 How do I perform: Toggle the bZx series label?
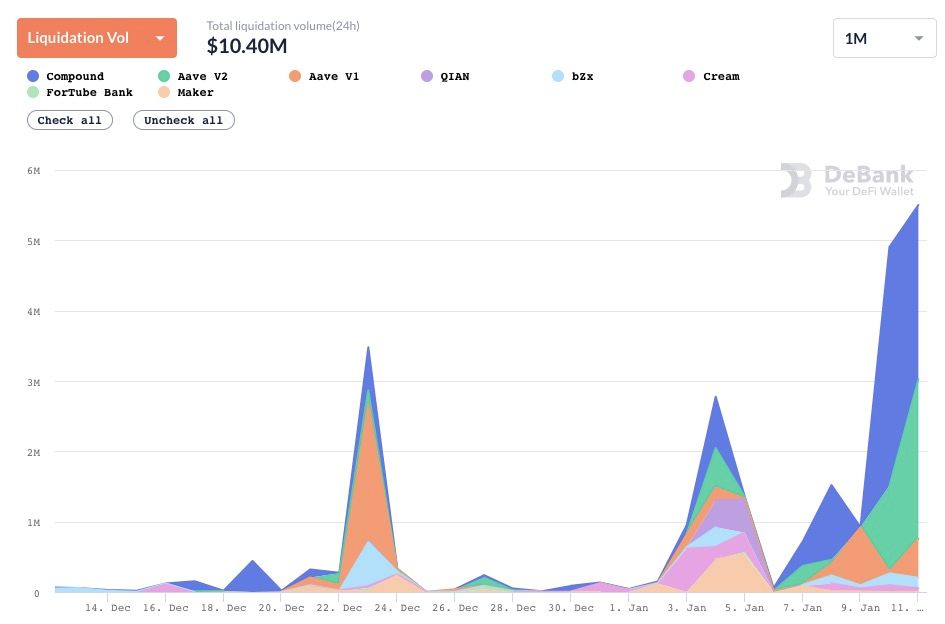[582, 77]
